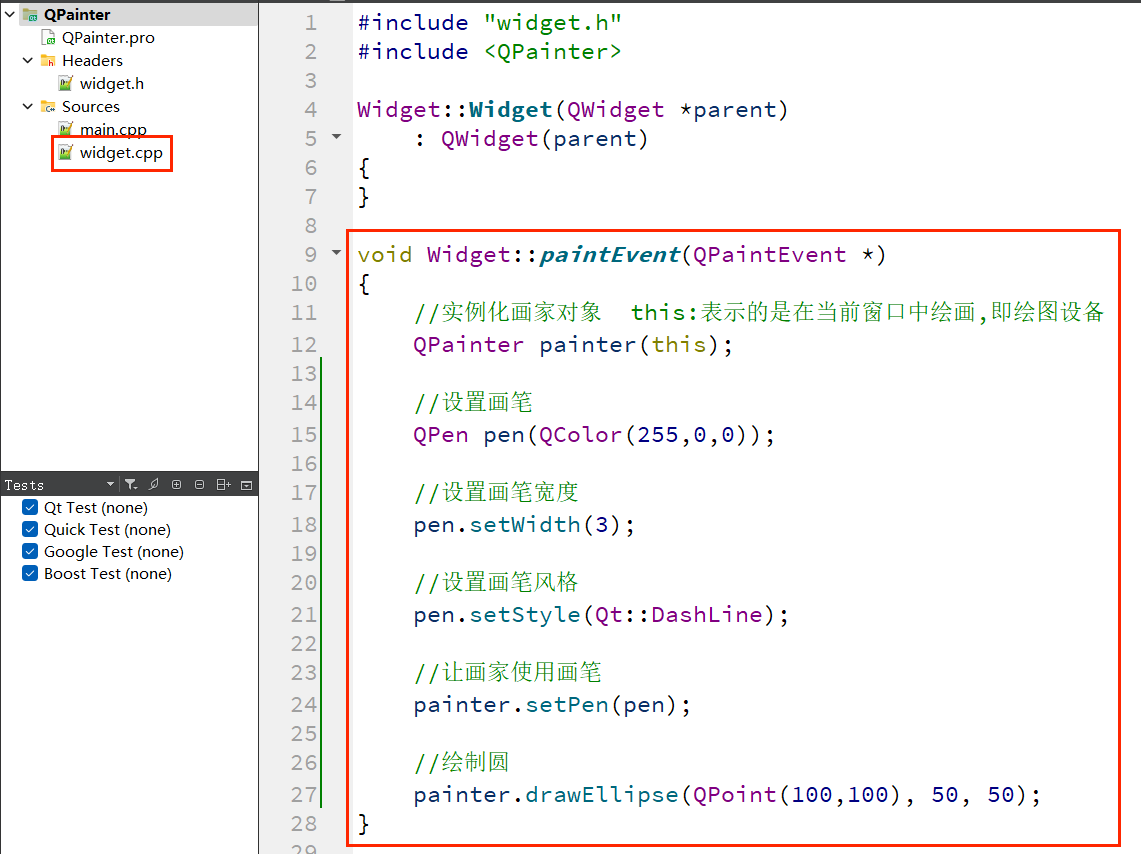Open the Tests filter menu icon
The height and width of the screenshot is (854, 1141).
131,484
